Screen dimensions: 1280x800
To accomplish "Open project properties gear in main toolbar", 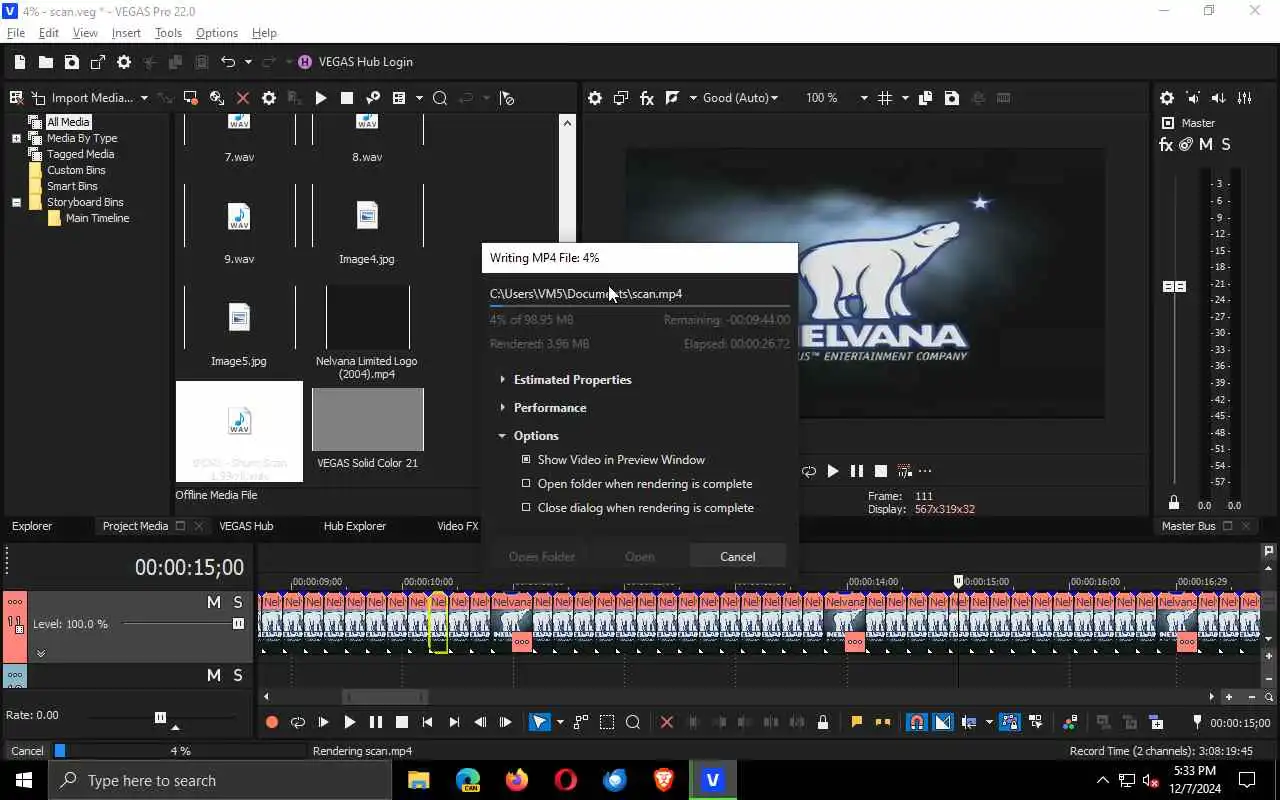I will pos(124,62).
